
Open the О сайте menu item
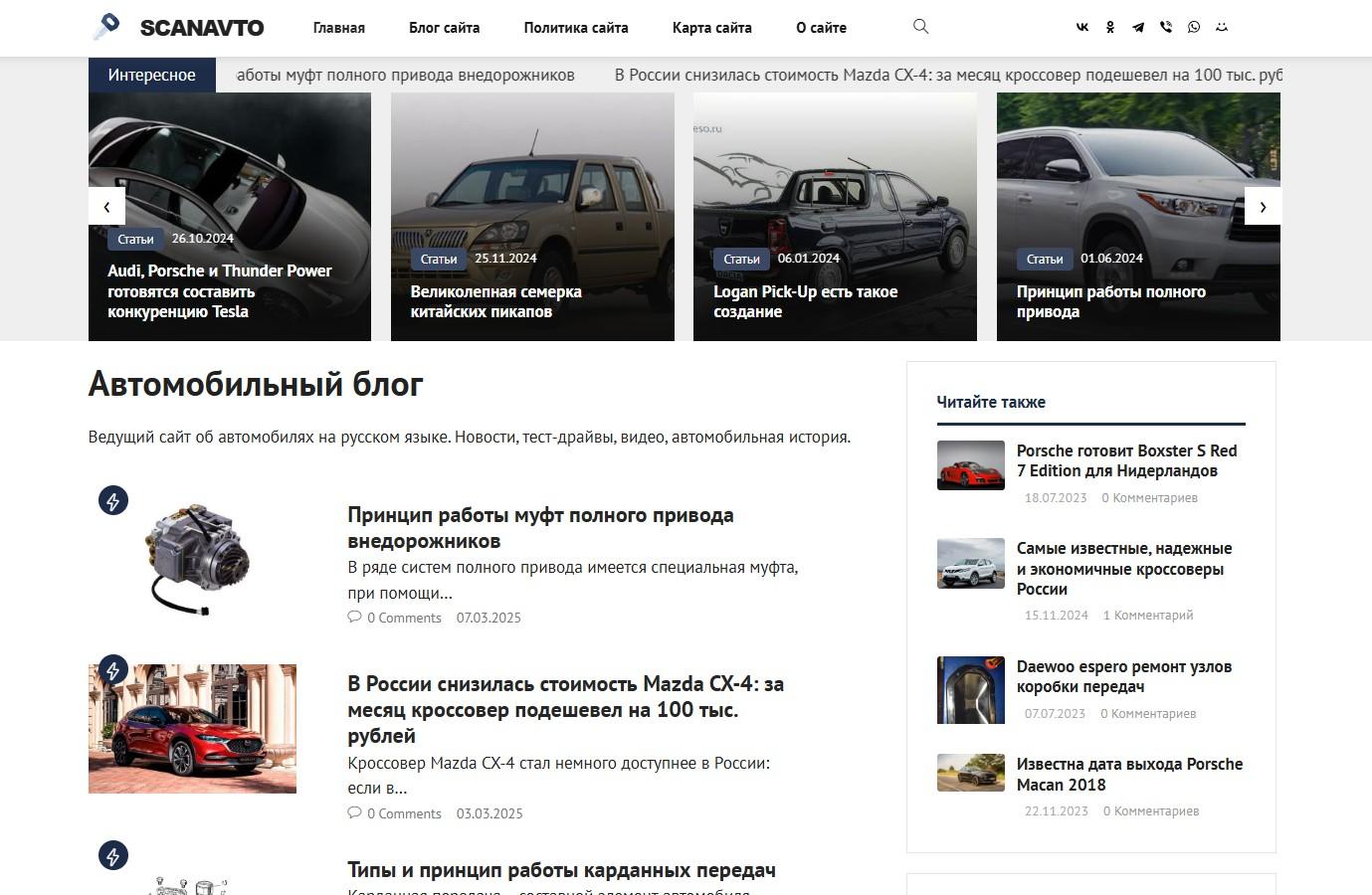822,28
